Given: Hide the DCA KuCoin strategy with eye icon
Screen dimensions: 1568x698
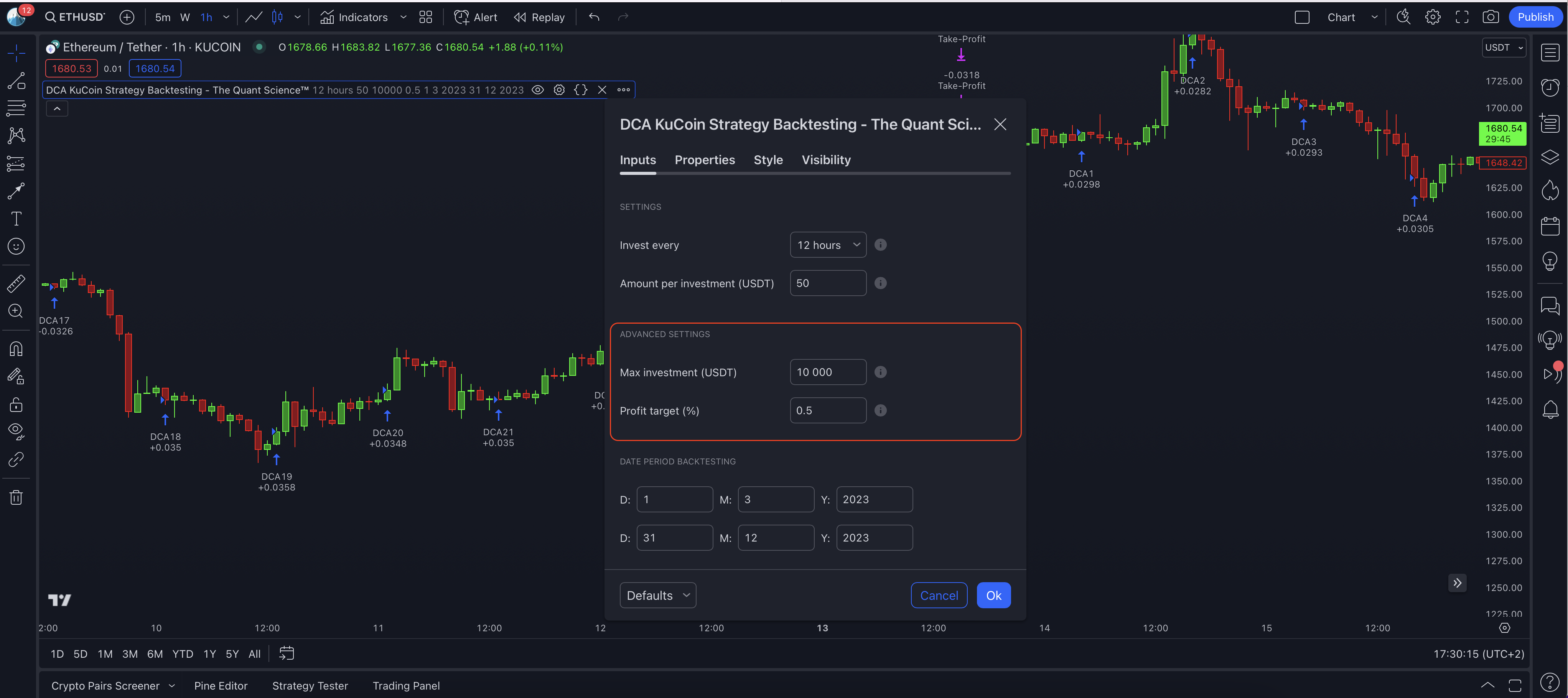Looking at the screenshot, I should pyautogui.click(x=537, y=90).
